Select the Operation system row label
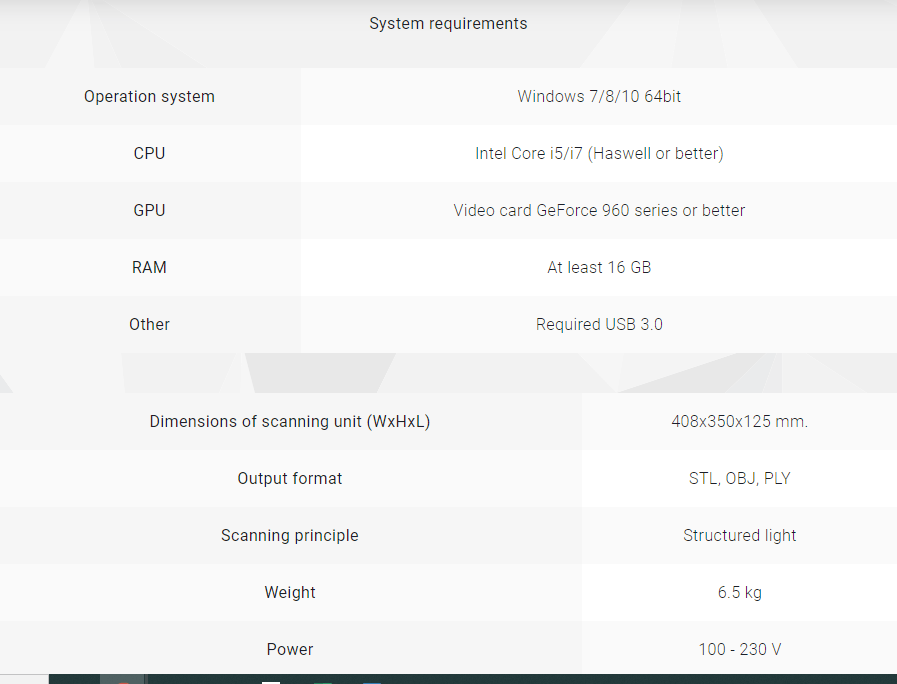897x684 pixels. 149,97
